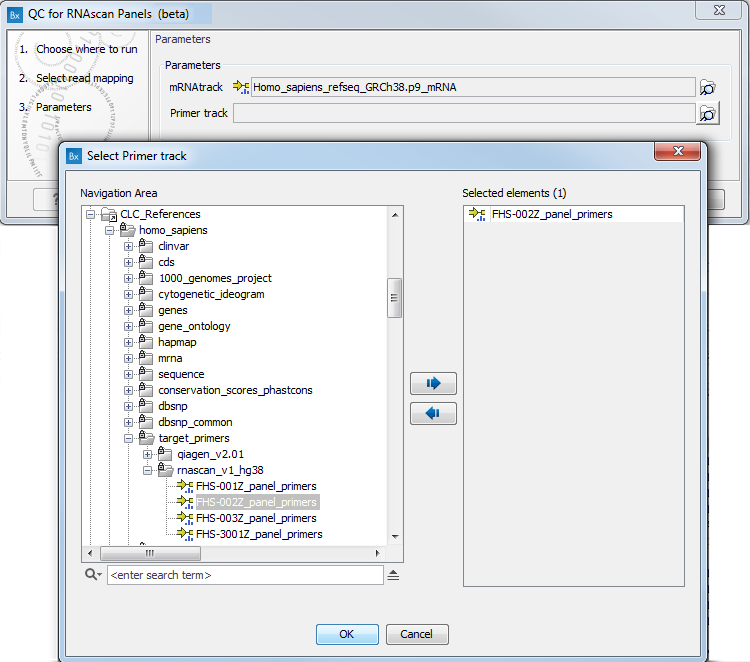
Task: Click the clinvar locked folder icon
Action: click(x=146, y=246)
